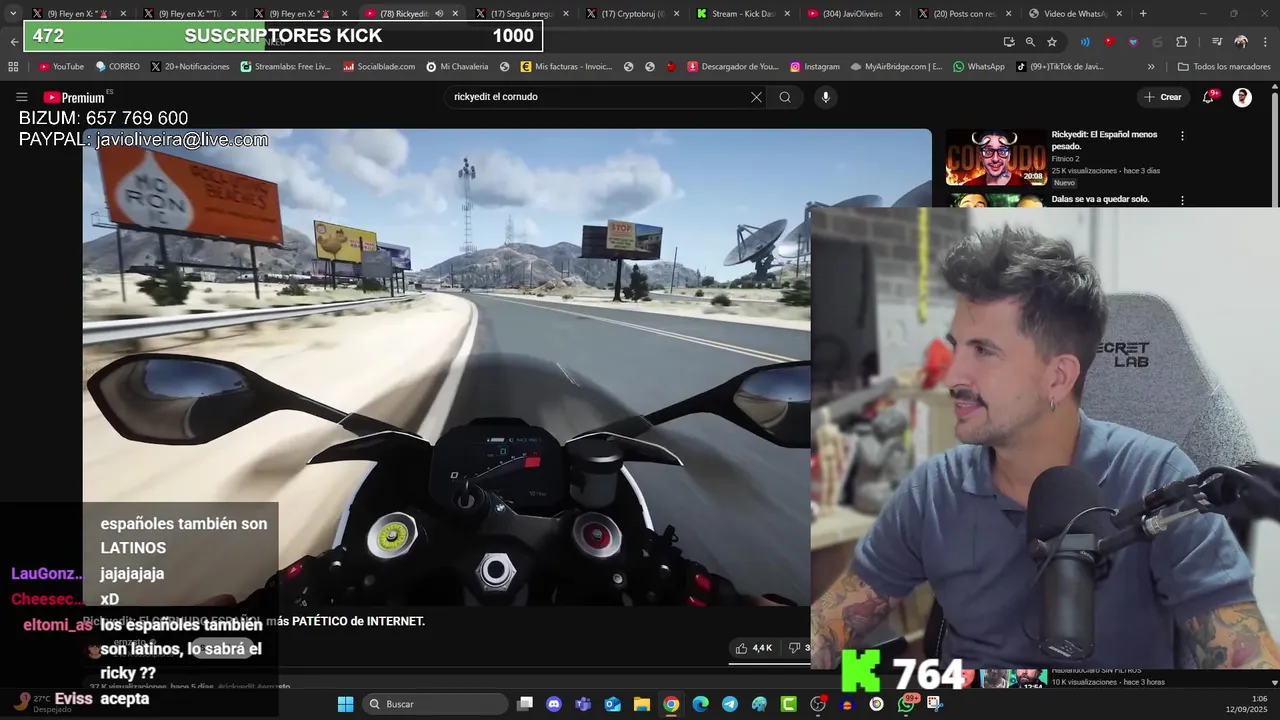Open the Chrome extensions puzzle icon
Image resolution: width=1280 pixels, height=720 pixels.
[1181, 42]
